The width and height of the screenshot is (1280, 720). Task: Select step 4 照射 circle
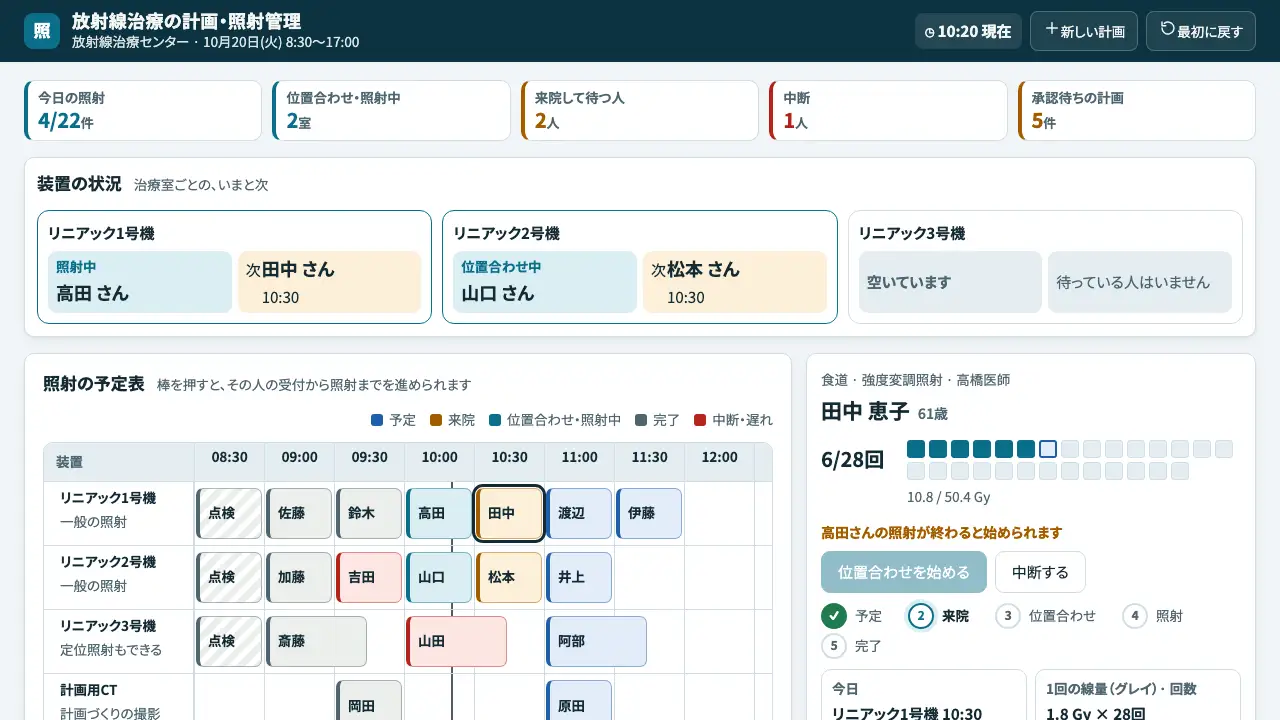coord(1134,616)
